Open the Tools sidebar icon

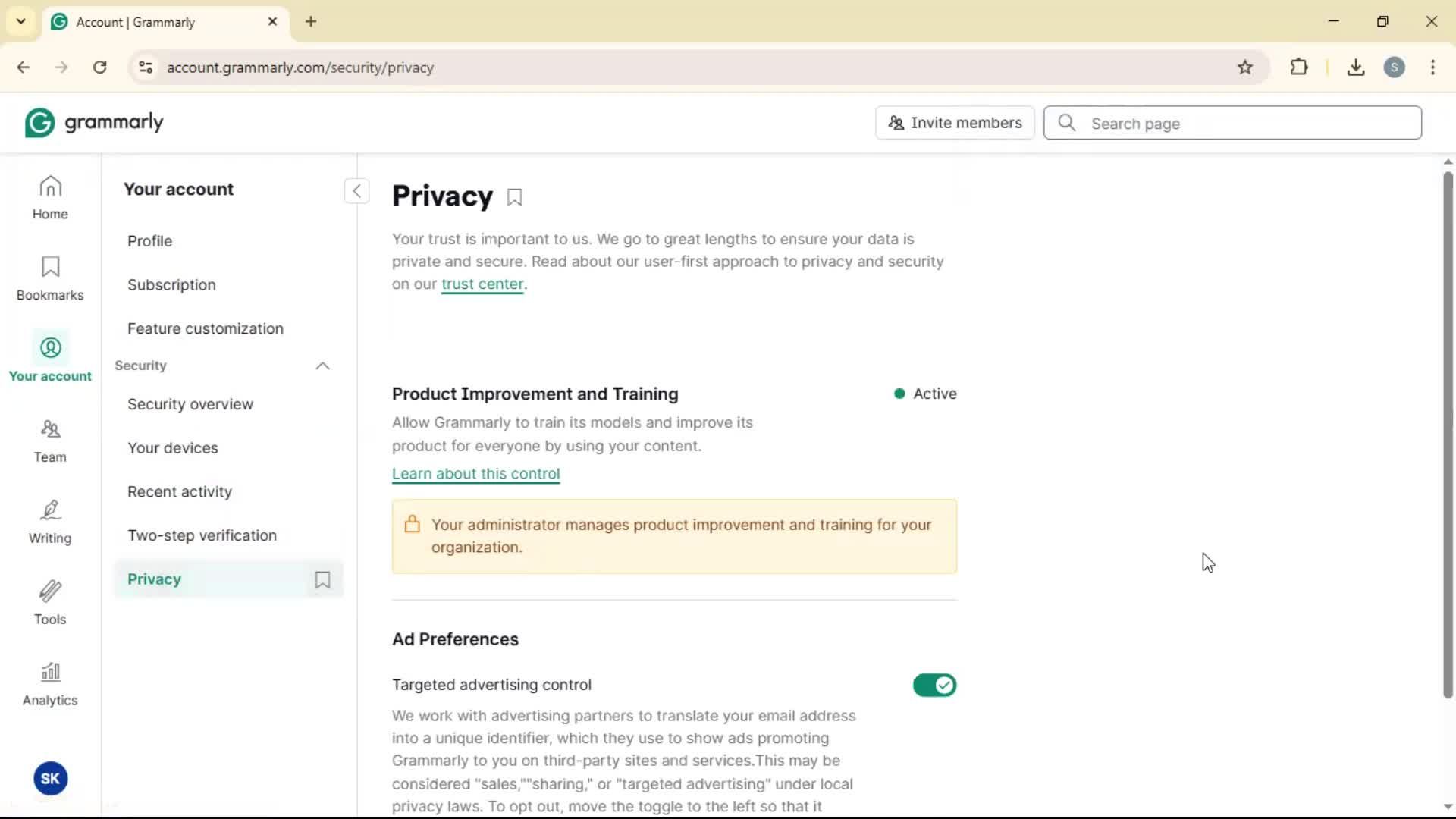pyautogui.click(x=50, y=603)
